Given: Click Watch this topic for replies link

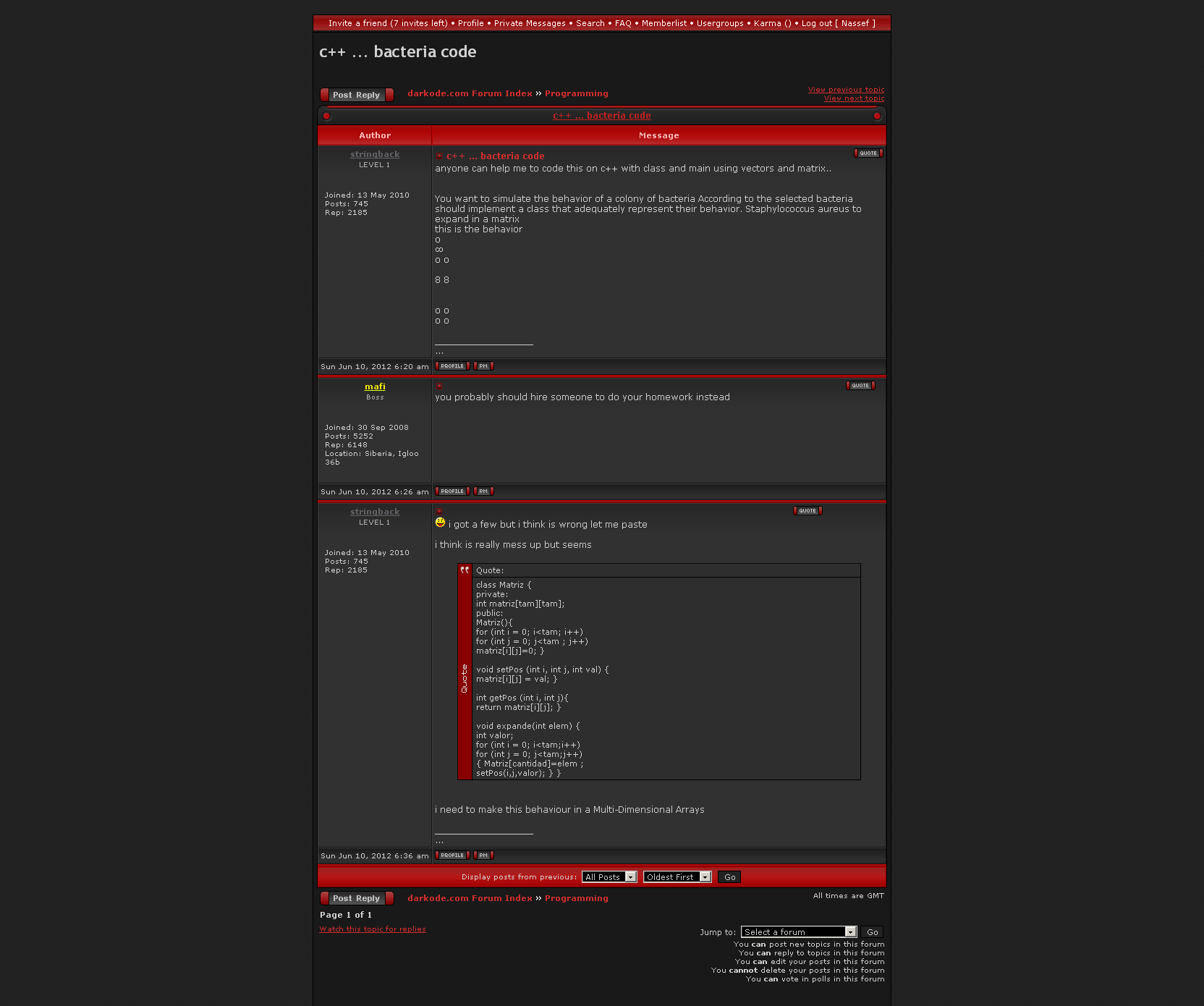Looking at the screenshot, I should [x=373, y=929].
